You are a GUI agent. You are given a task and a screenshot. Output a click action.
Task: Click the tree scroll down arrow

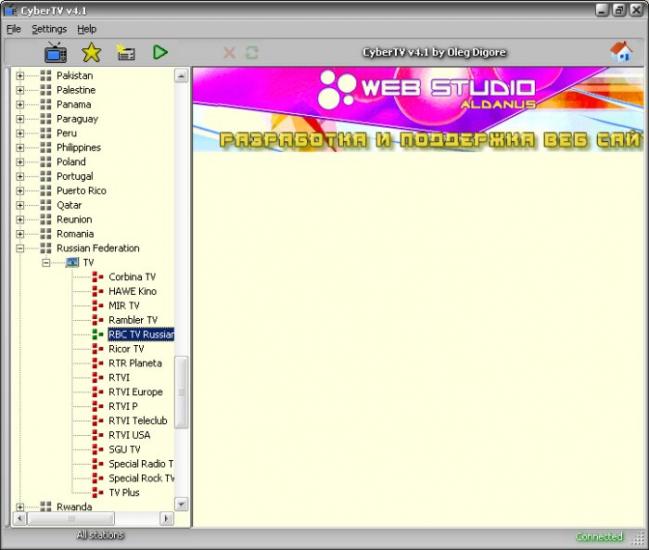tap(181, 504)
